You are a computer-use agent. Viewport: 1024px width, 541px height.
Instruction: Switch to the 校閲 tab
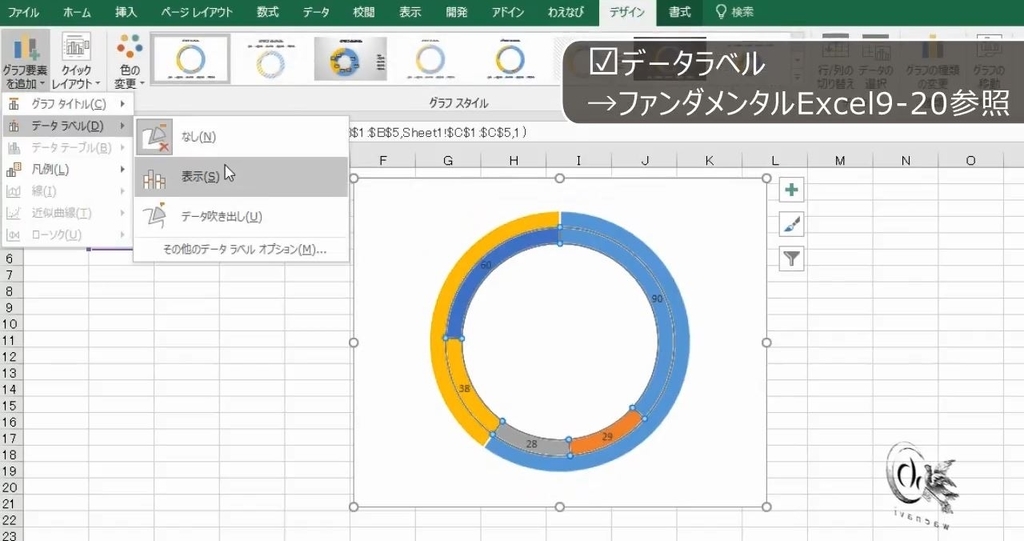(364, 12)
